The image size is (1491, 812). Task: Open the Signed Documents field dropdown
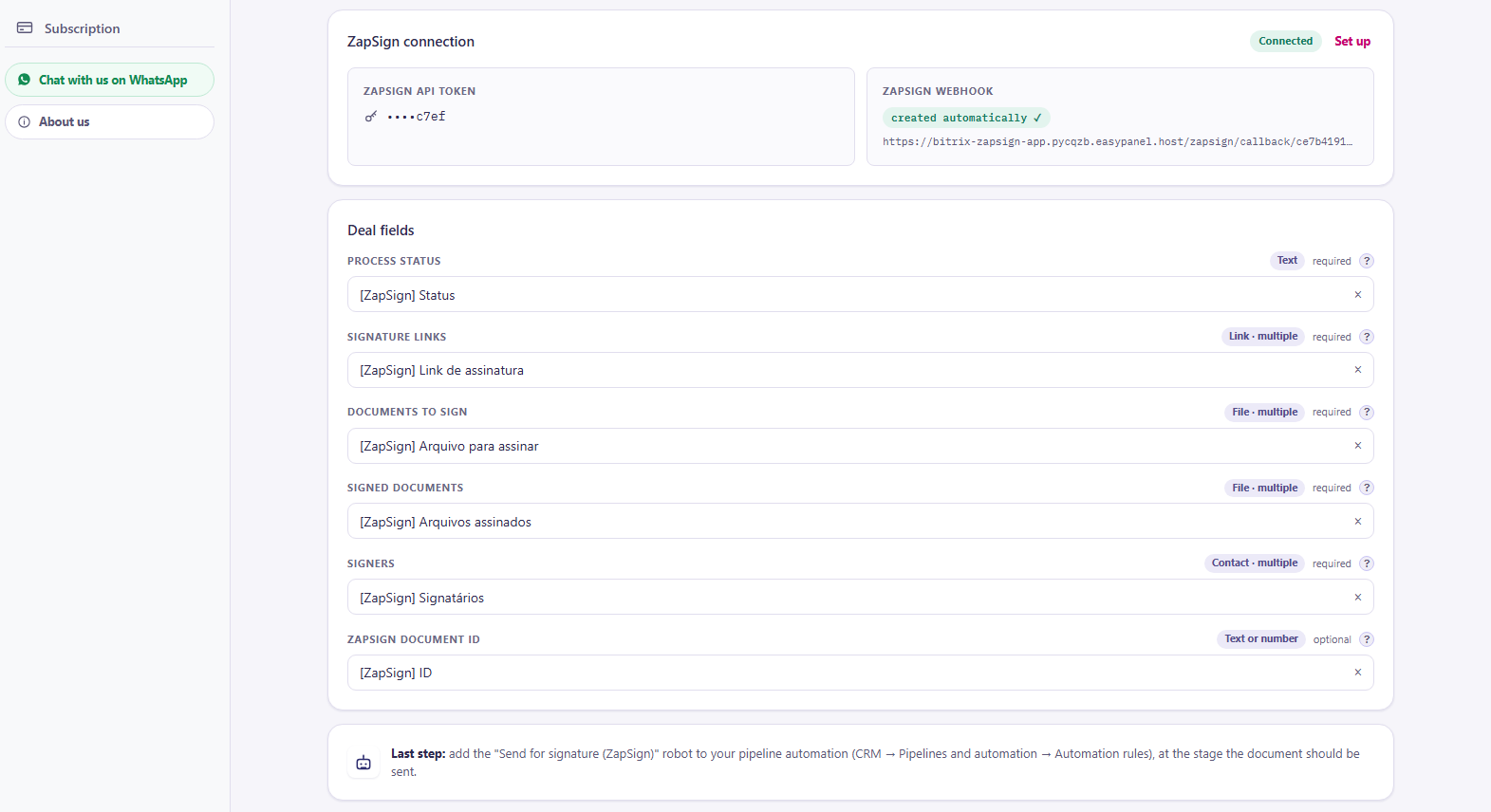coord(861,522)
